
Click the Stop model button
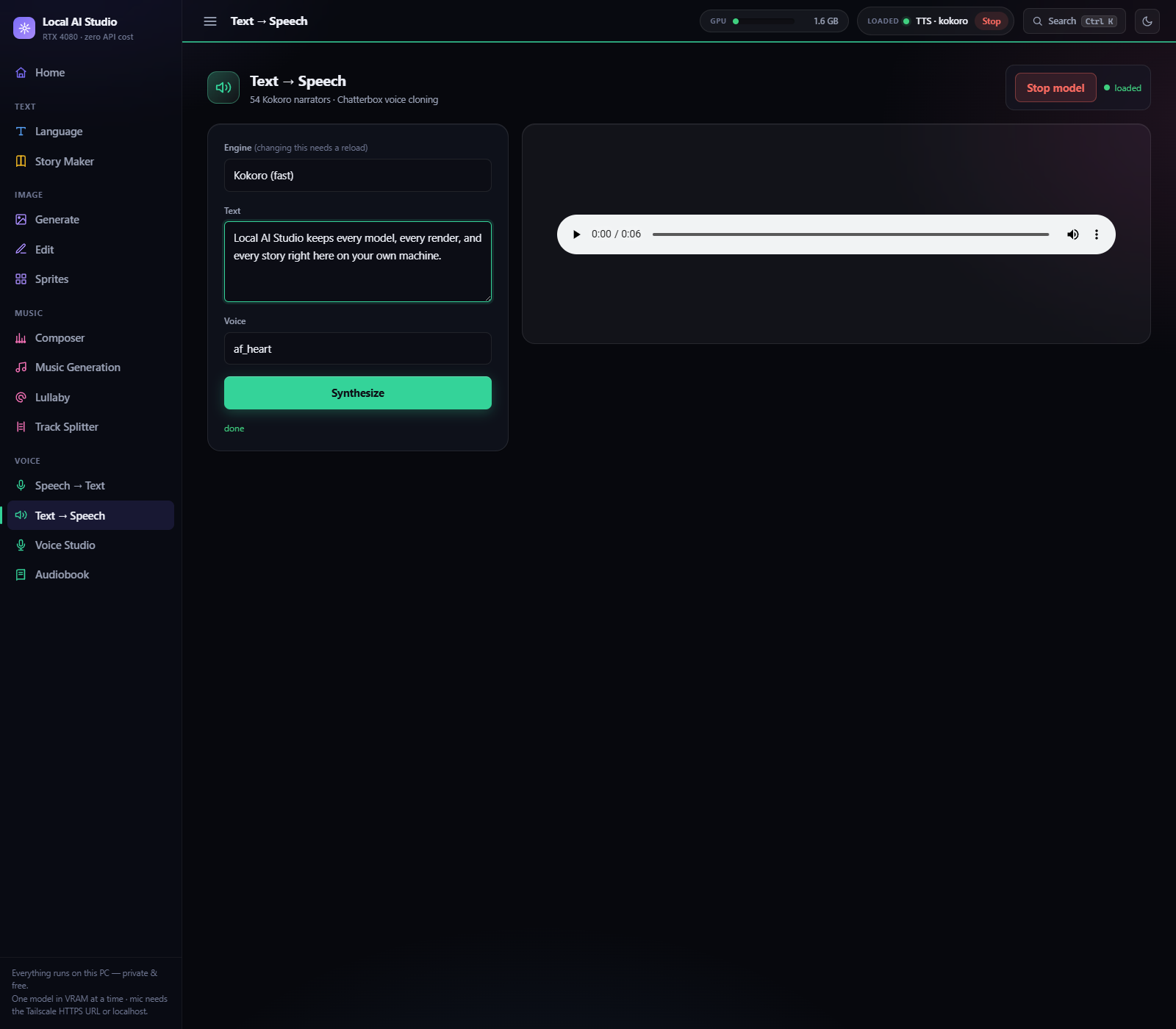(x=1055, y=87)
